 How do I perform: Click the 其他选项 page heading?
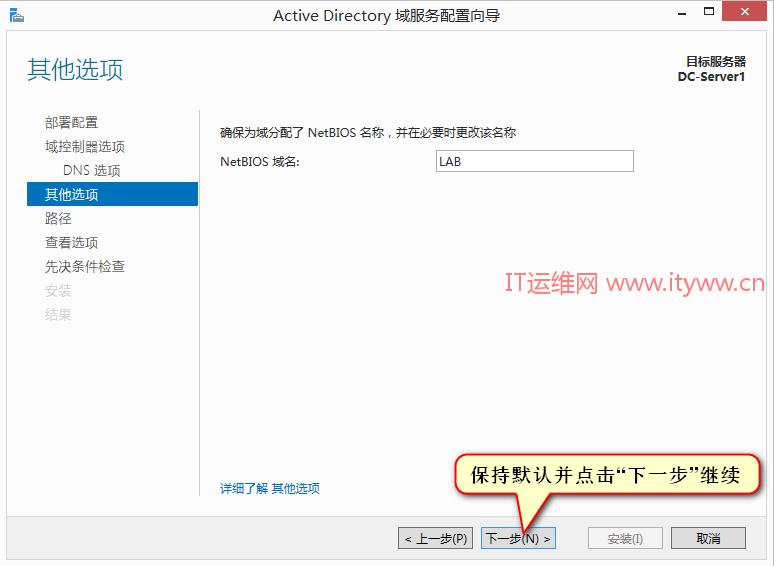coord(75,70)
